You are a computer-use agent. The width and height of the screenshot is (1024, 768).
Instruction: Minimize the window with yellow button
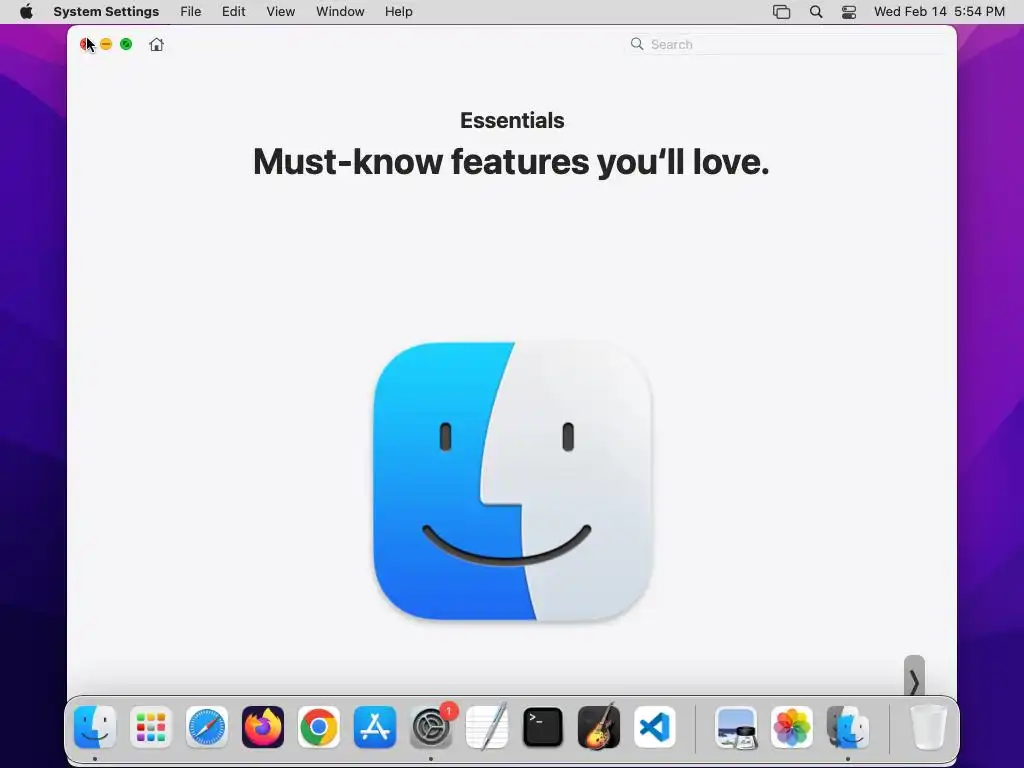click(x=106, y=44)
